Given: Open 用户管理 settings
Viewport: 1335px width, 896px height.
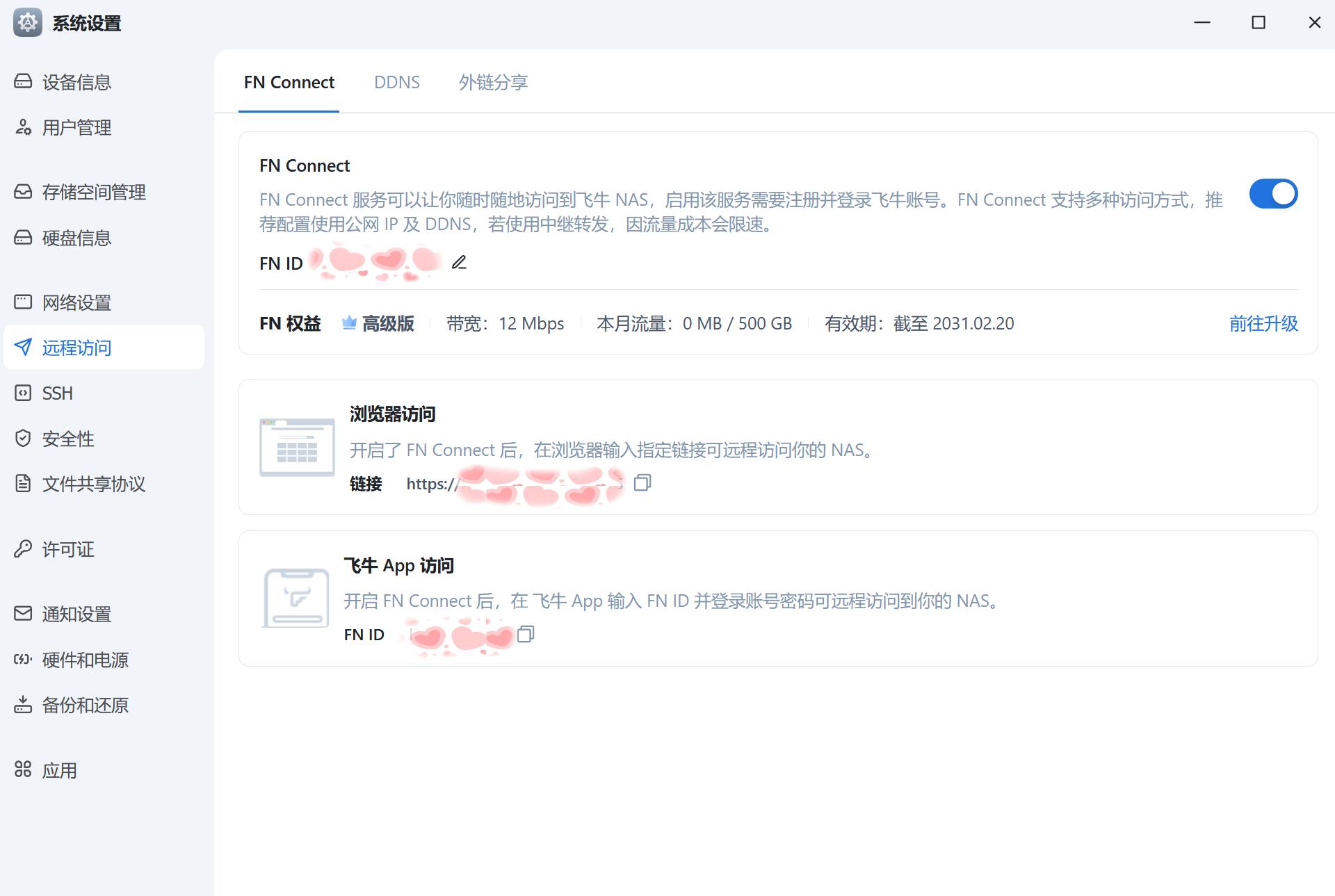Looking at the screenshot, I should 76,127.
